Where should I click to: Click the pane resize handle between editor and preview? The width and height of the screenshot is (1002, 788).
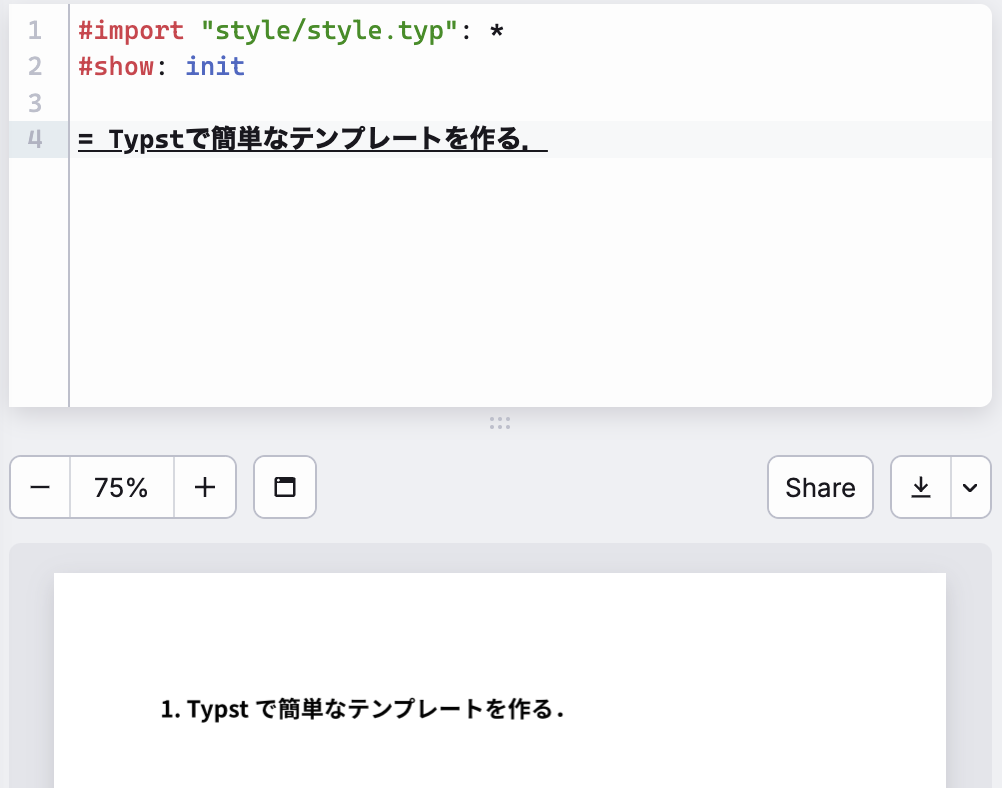tap(500, 424)
